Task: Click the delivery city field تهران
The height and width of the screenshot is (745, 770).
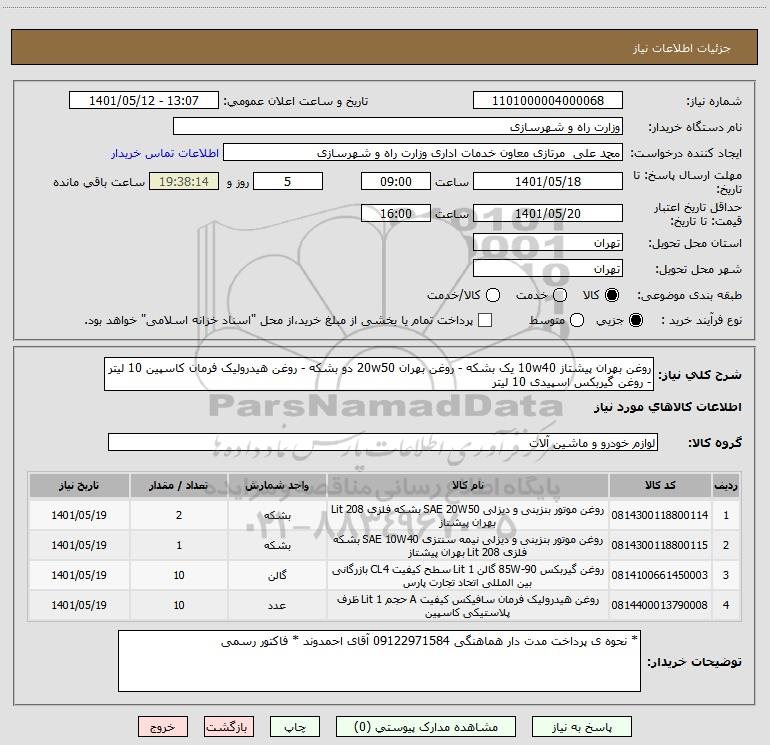Action: pos(548,269)
